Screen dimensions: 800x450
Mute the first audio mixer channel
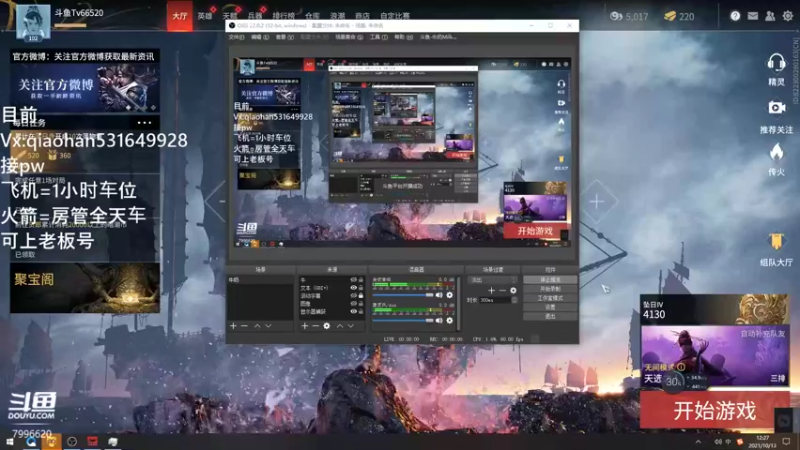pos(439,295)
